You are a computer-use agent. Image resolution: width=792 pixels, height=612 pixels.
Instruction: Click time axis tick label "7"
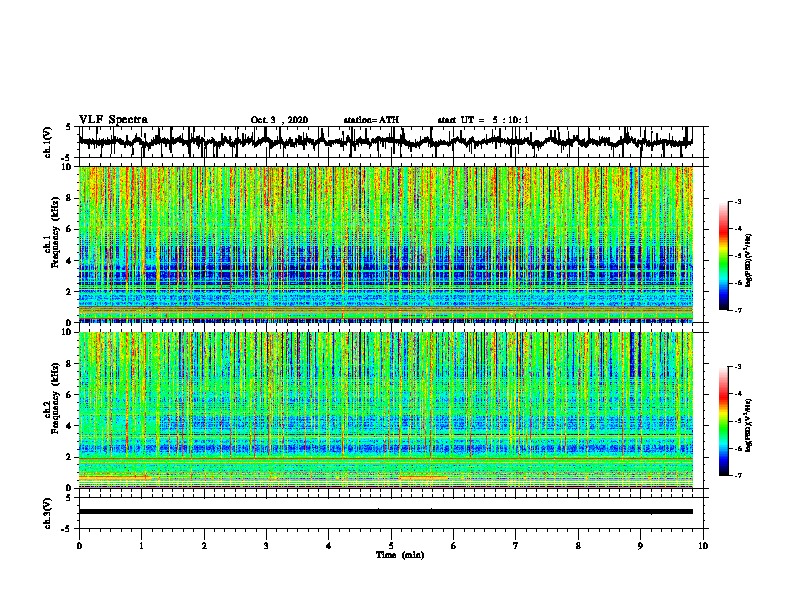[x=516, y=546]
